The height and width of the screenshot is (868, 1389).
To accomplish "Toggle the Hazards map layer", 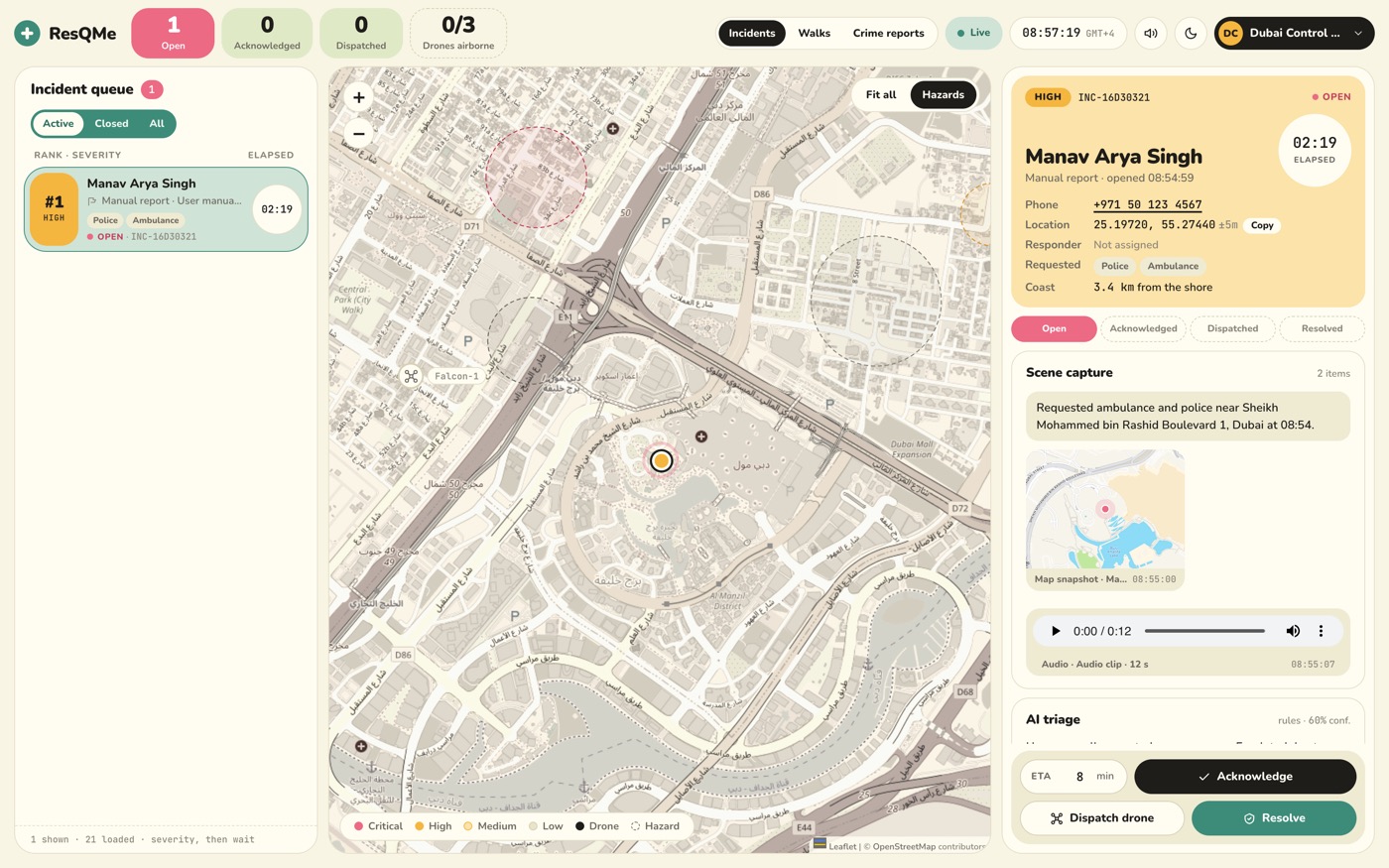I will click(943, 95).
